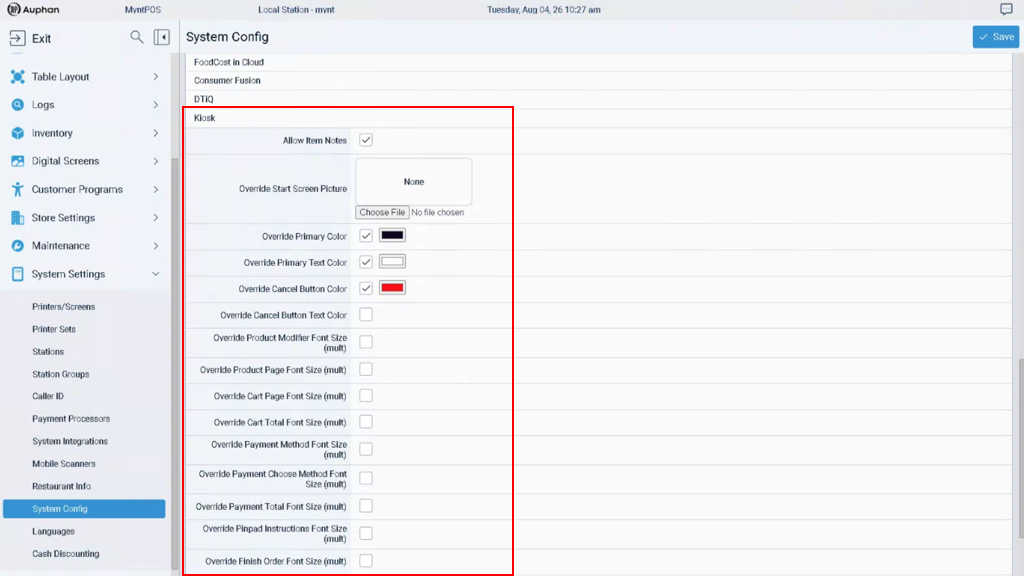Viewport: 1024px width, 576px height.
Task: Click the Table Layout icon
Action: [x=18, y=76]
